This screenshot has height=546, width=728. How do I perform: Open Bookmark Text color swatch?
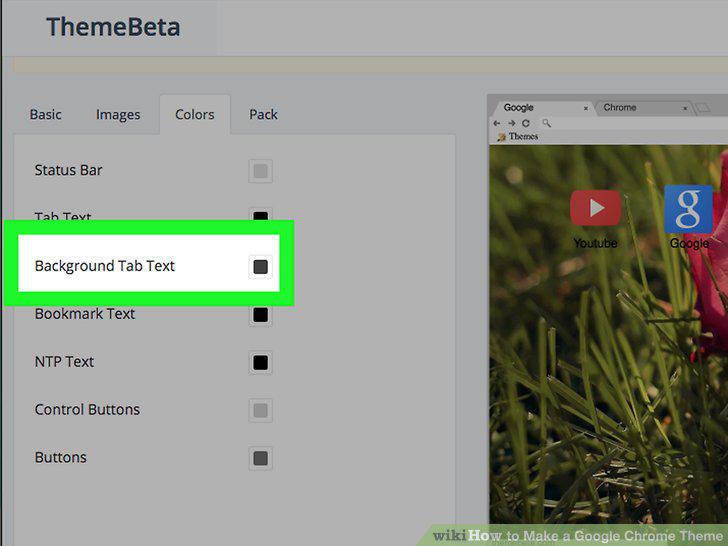[260, 315]
